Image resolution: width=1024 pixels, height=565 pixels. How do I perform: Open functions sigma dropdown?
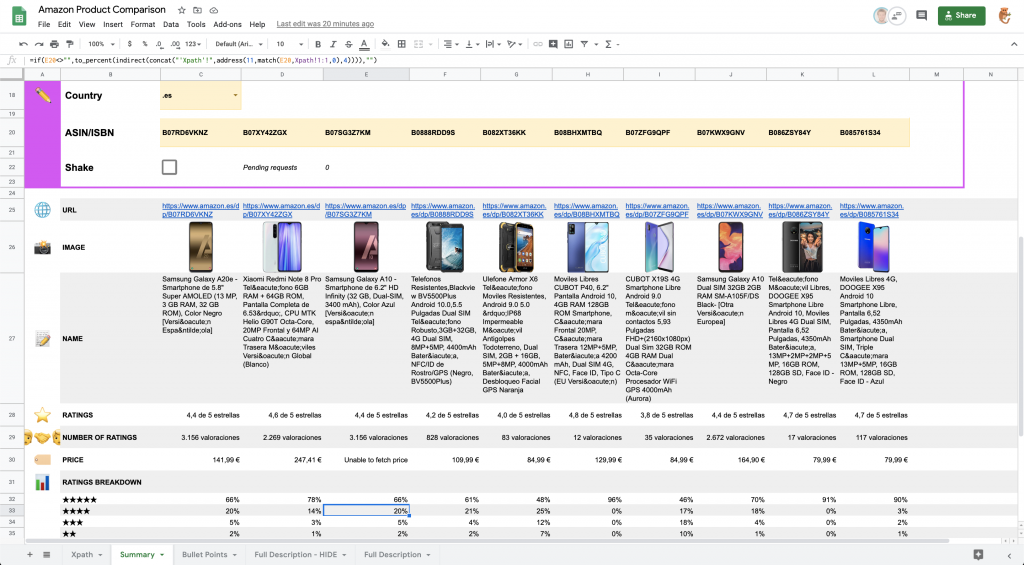click(611, 44)
